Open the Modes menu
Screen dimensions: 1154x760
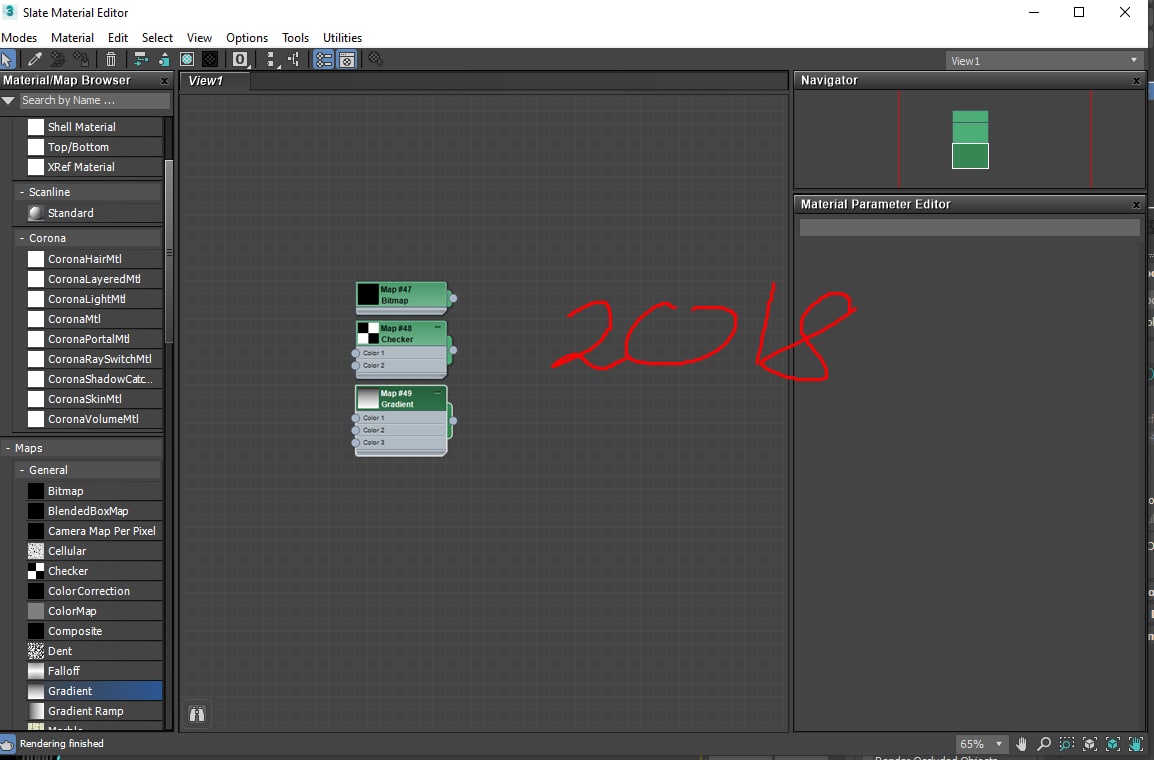(x=19, y=38)
